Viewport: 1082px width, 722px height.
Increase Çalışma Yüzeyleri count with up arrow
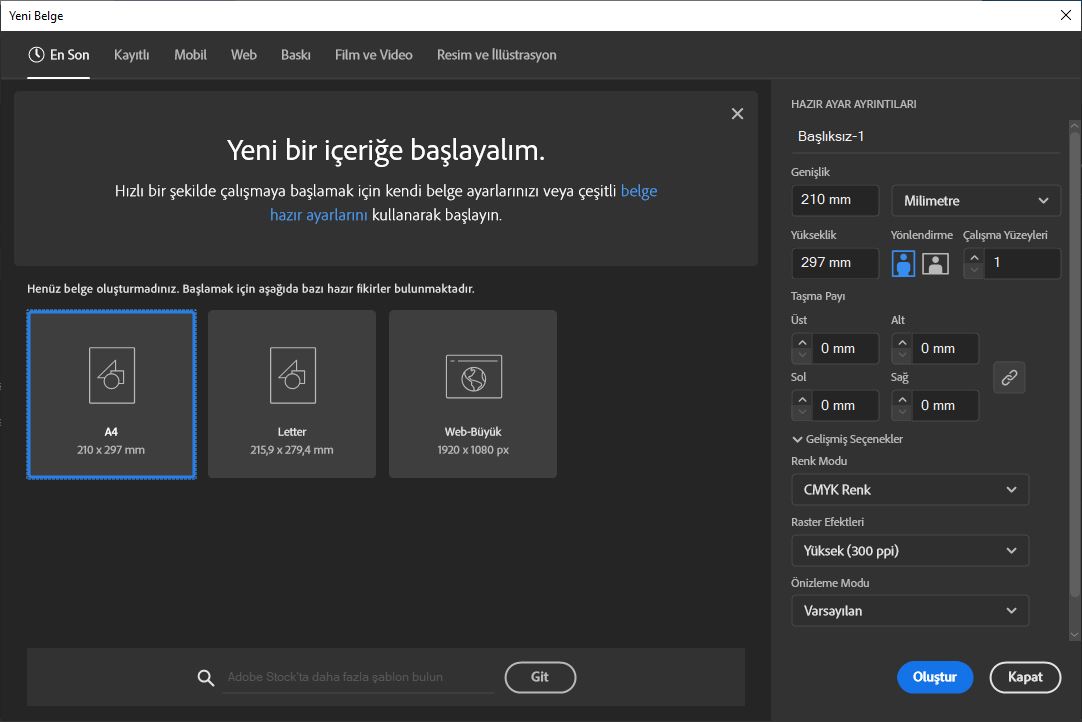(x=974, y=257)
